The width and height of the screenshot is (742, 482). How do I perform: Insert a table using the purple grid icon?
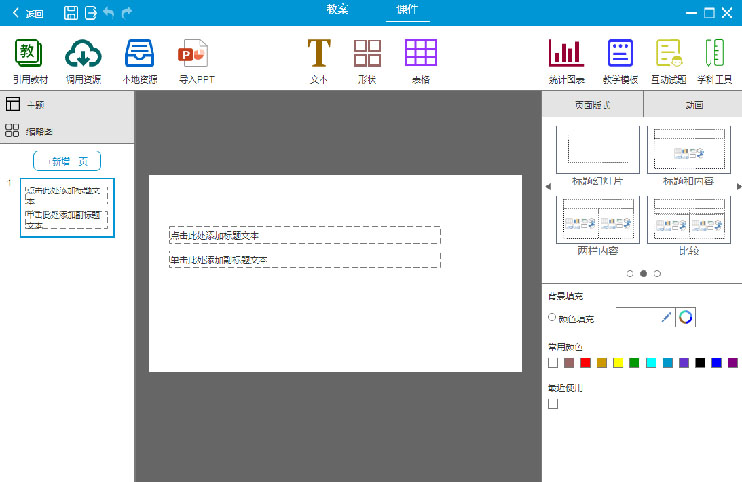(x=420, y=54)
